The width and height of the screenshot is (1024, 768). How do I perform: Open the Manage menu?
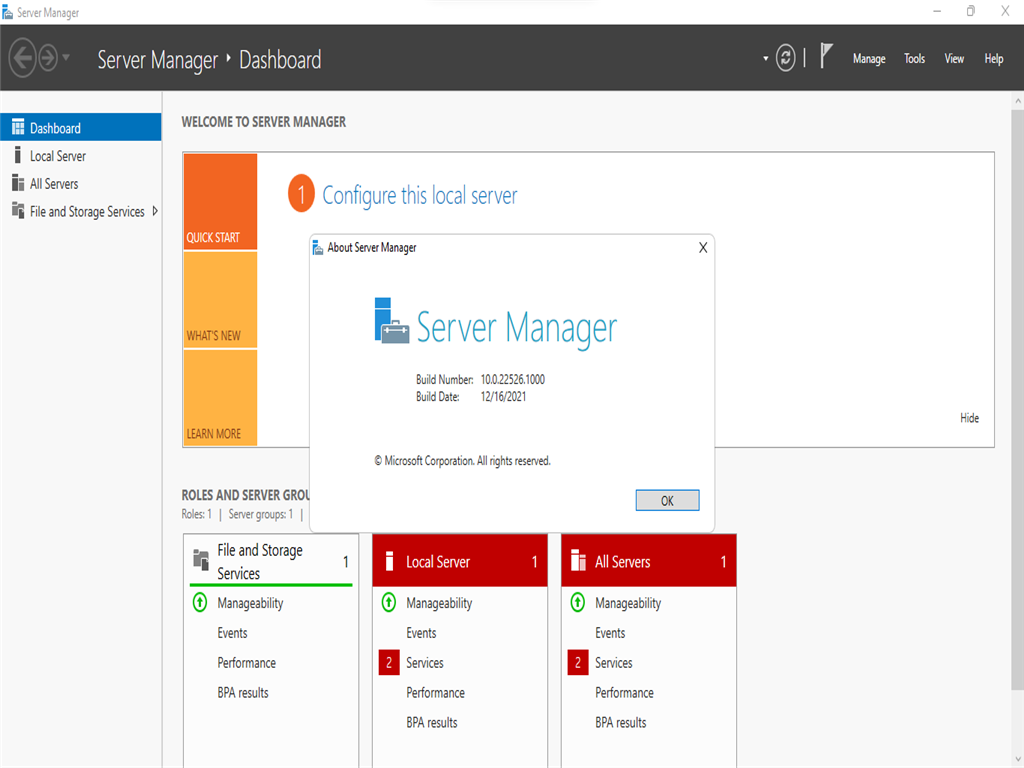[x=868, y=59]
